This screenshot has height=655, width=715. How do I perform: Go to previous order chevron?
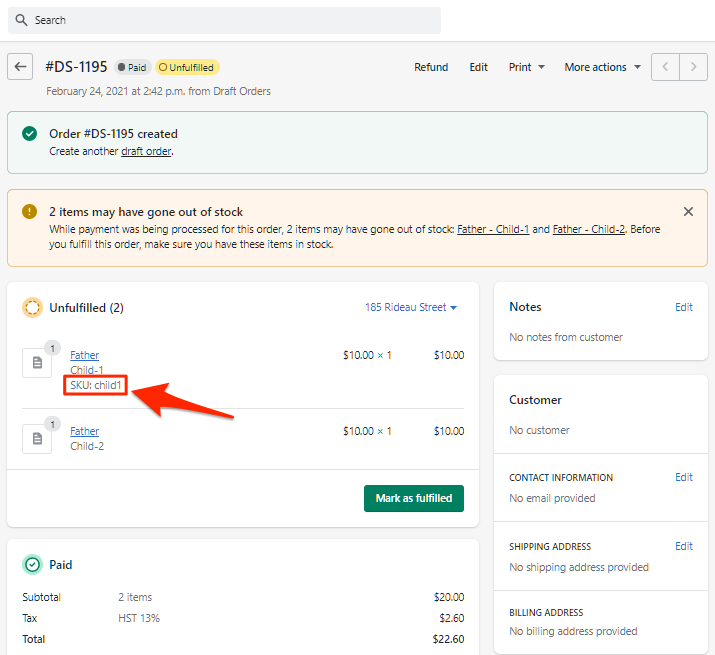665,67
